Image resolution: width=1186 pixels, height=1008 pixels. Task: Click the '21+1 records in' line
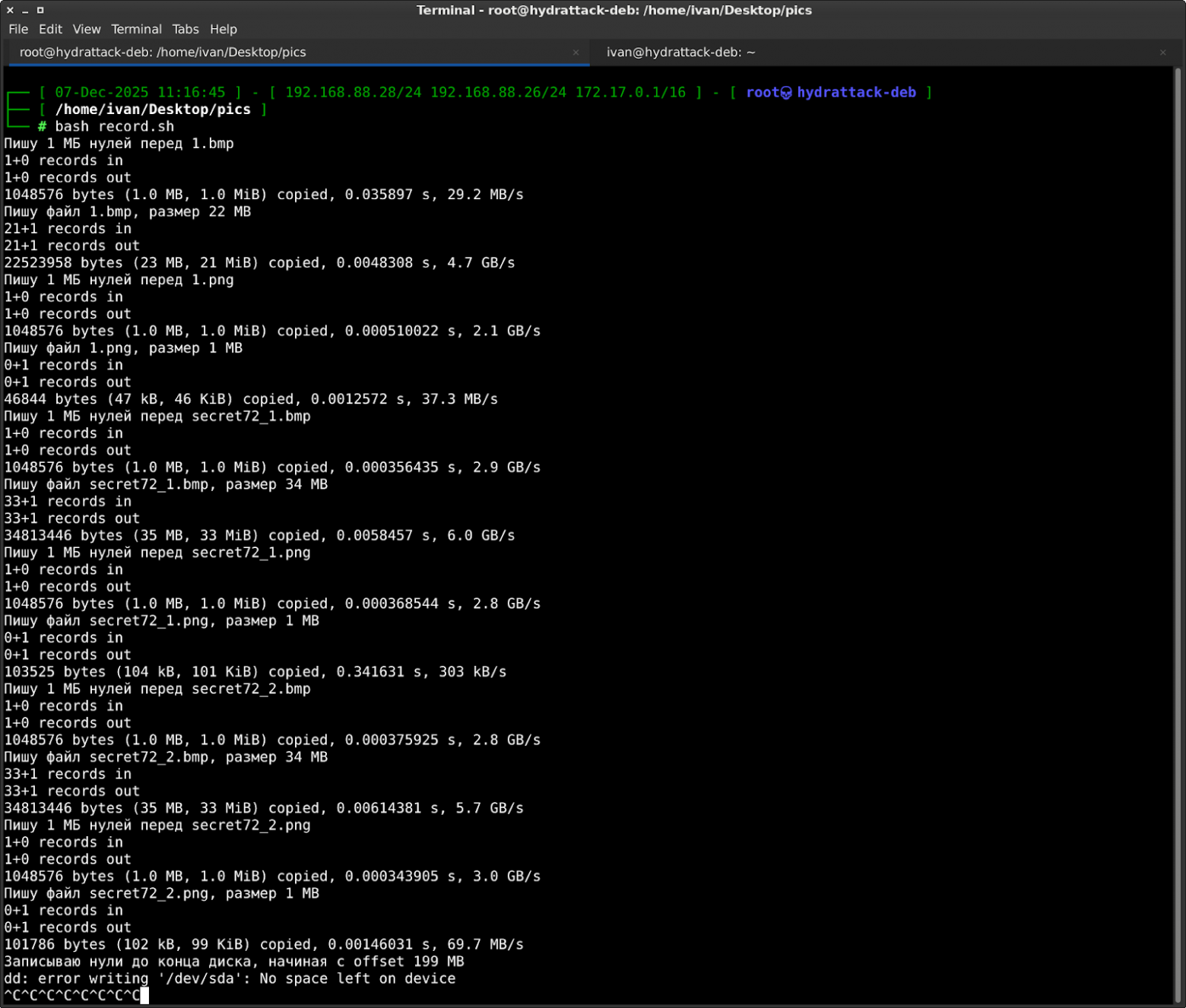click(x=68, y=229)
